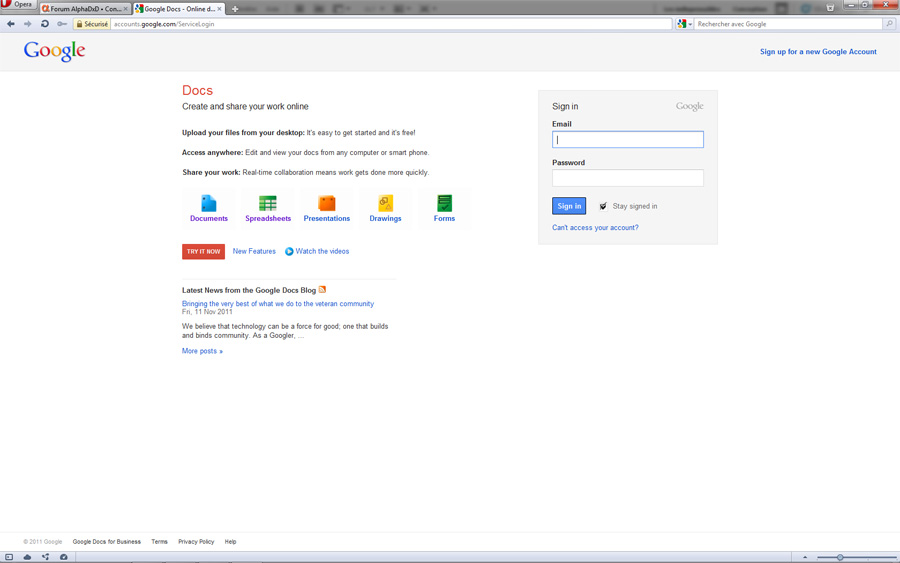Open the closed tabs trash icon
Image resolution: width=900 pixels, height=563 pixels.
(830, 7)
